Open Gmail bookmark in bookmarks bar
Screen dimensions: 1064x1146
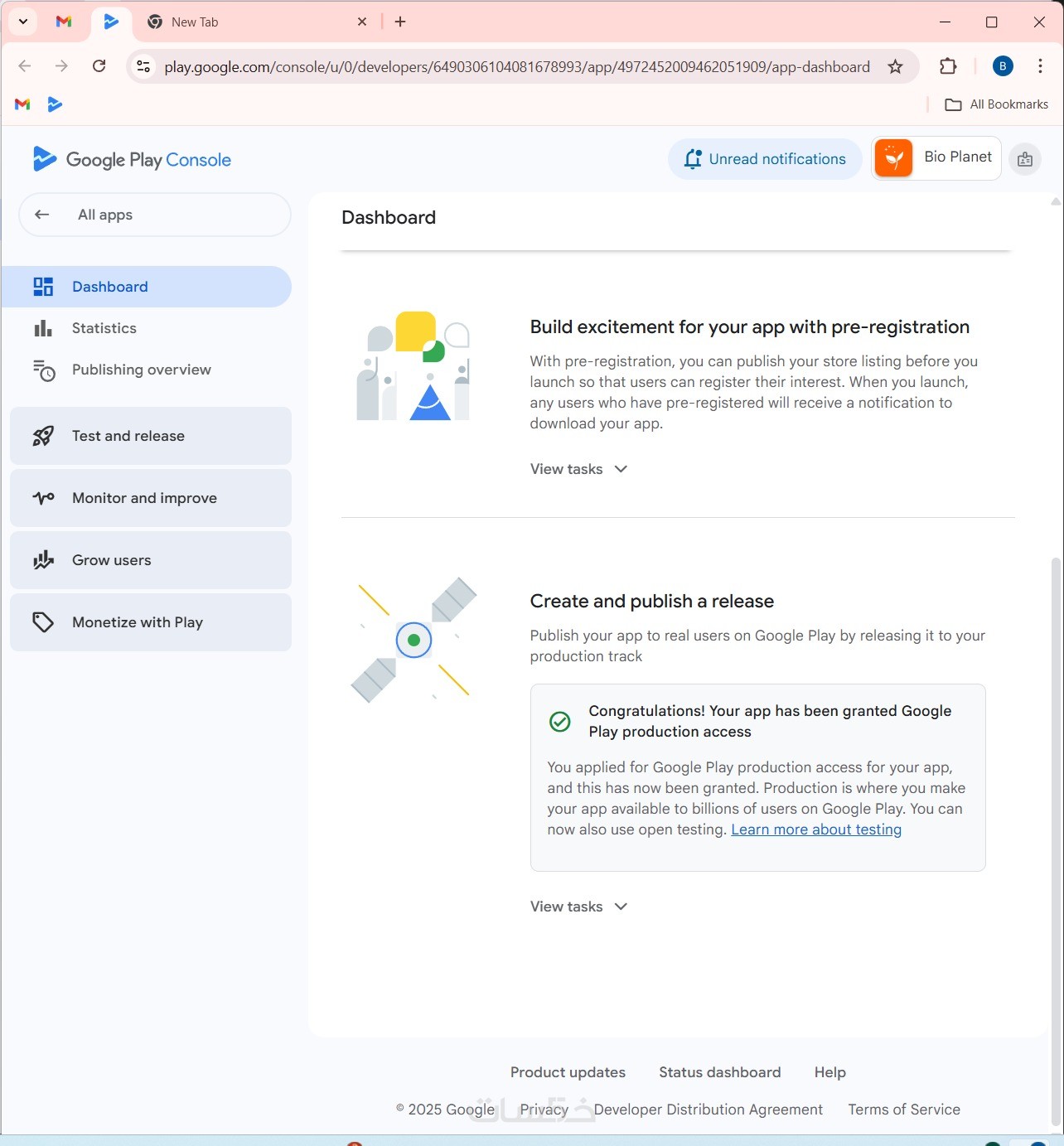(x=22, y=104)
